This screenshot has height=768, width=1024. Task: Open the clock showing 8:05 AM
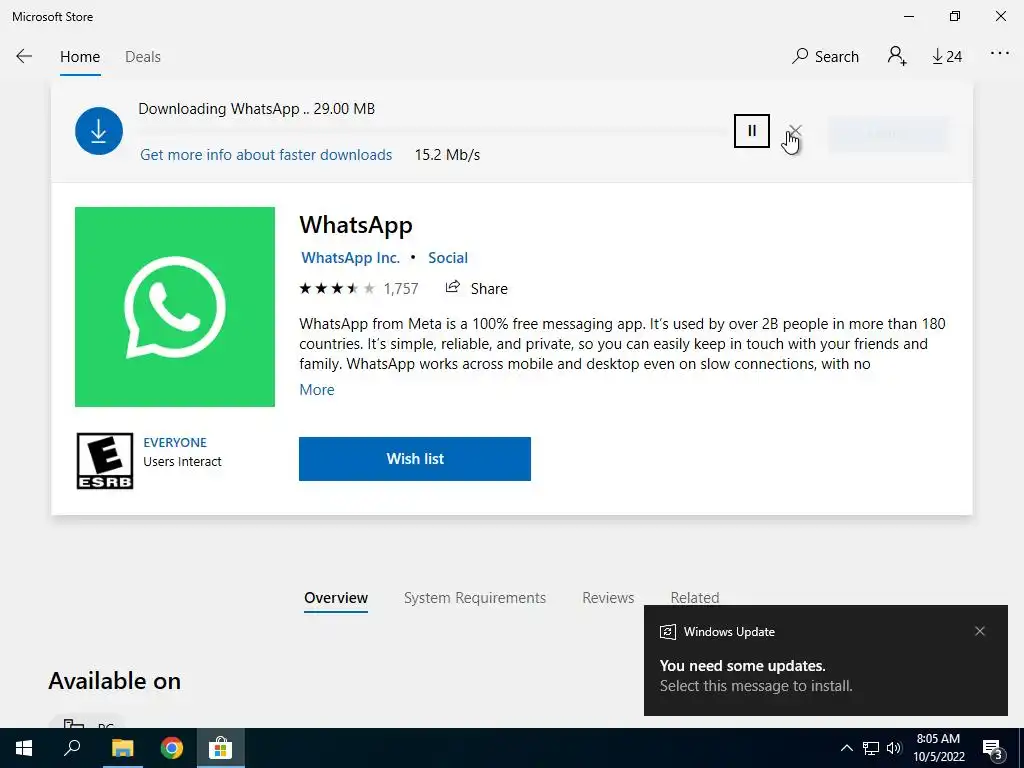pyautogui.click(x=938, y=748)
